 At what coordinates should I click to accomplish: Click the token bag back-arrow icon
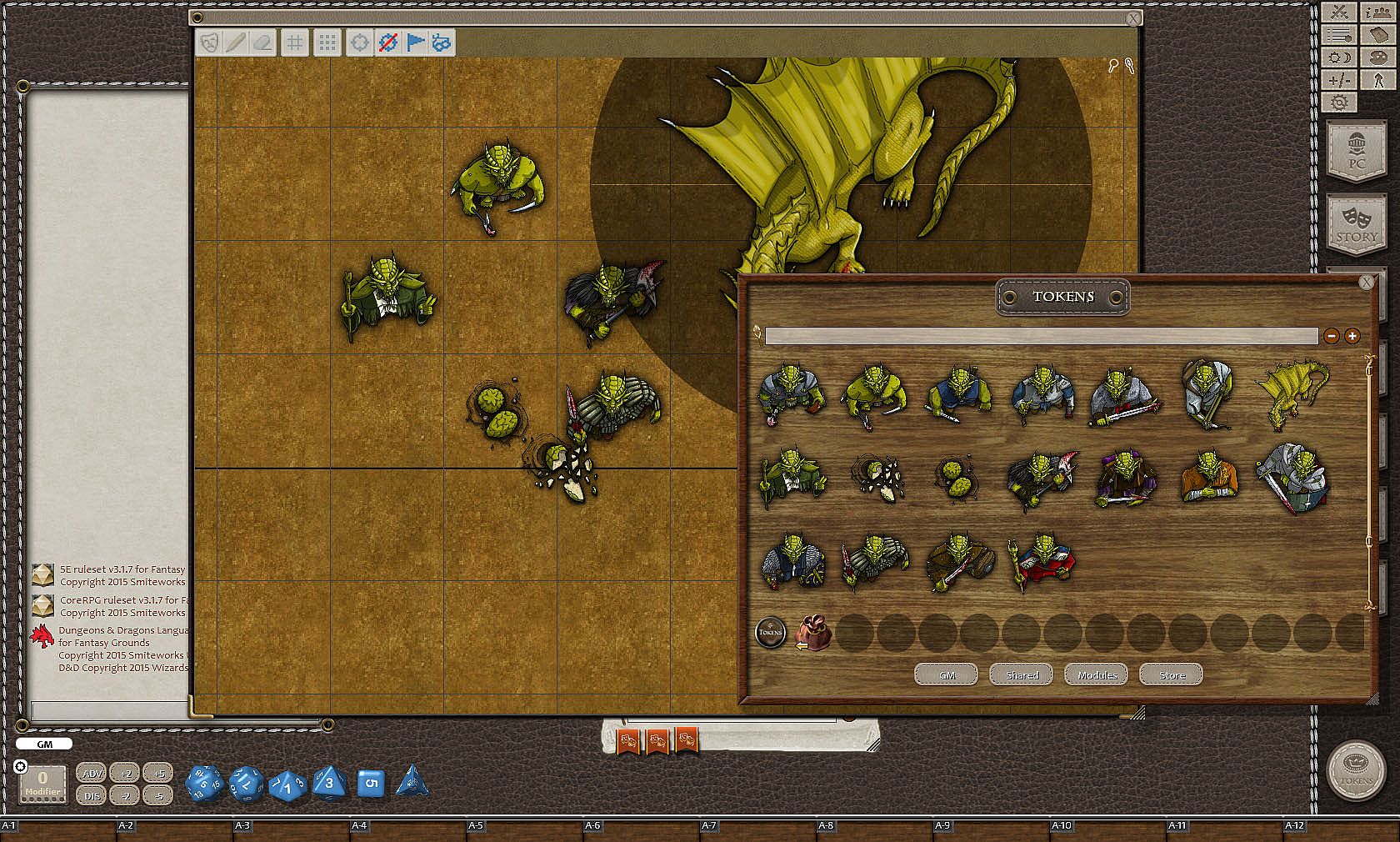point(812,633)
